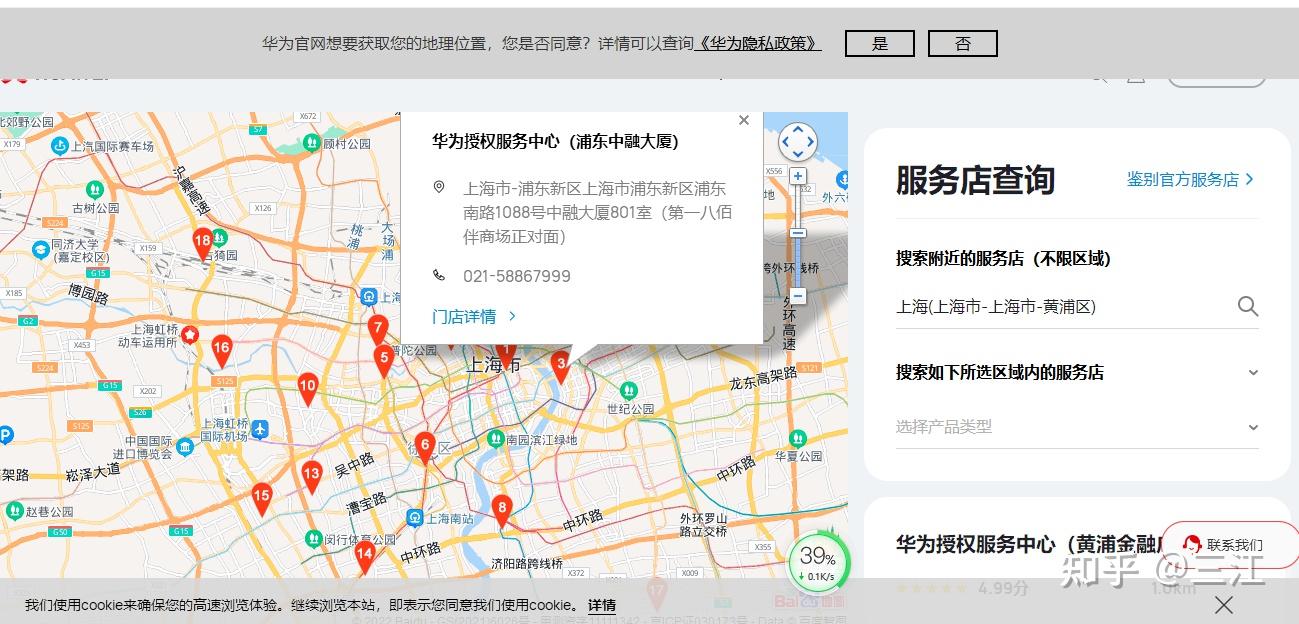Click the 古树公园 park icon
The image size is (1299, 624).
pyautogui.click(x=95, y=189)
